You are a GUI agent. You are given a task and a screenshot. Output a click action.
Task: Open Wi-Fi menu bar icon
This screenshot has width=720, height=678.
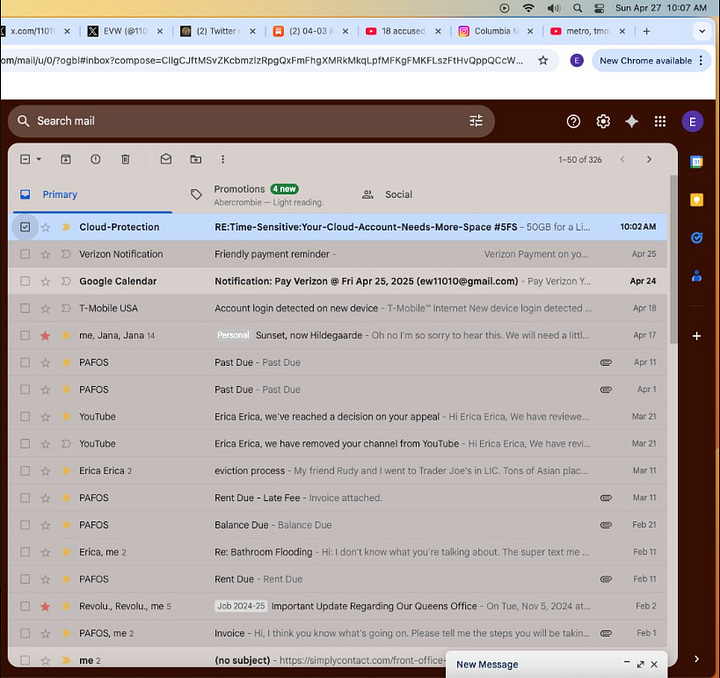click(529, 8)
